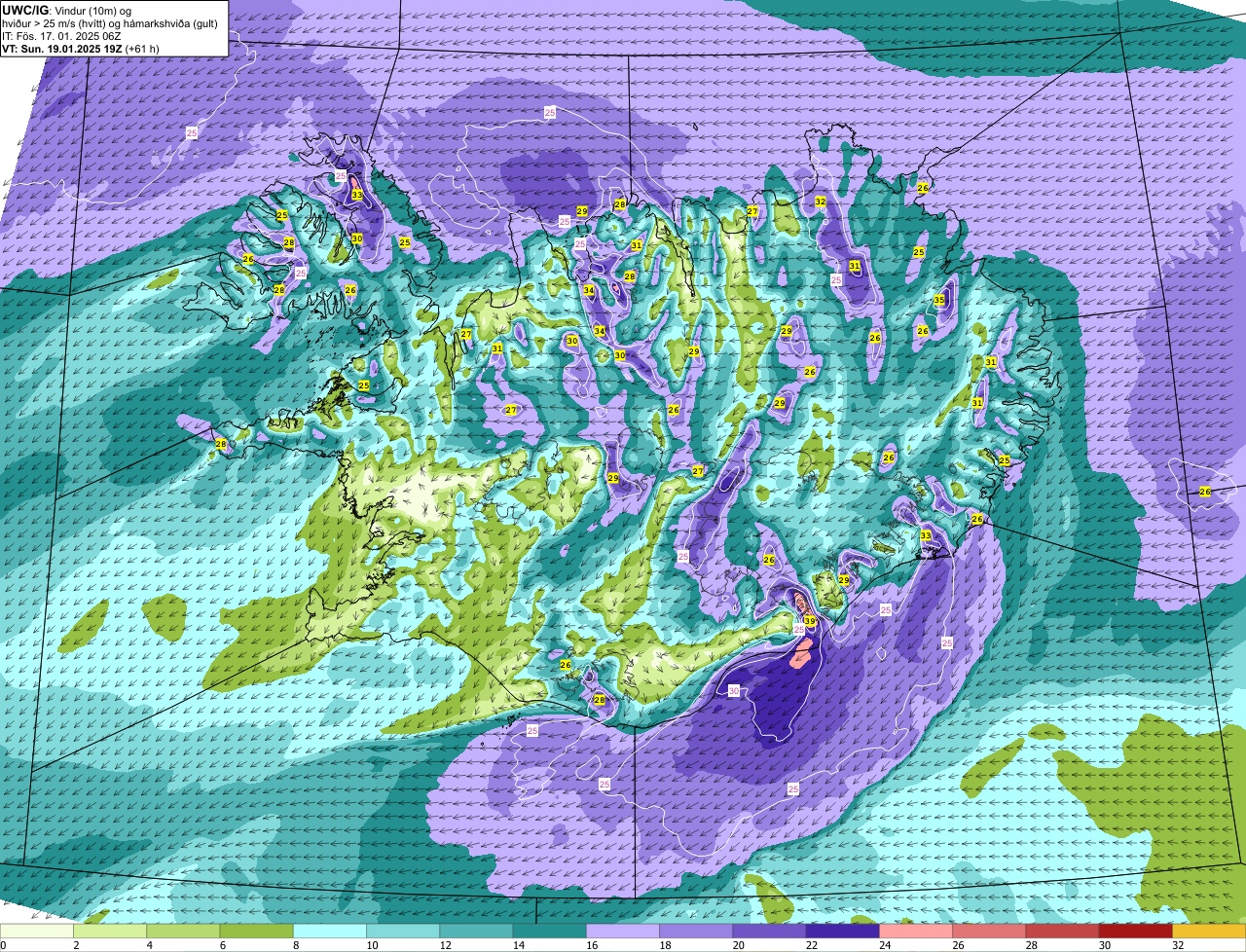Viewport: 1246px width, 952px height.
Task: Select the 10–12 m/s light turquoise swatch
Action: point(403,932)
